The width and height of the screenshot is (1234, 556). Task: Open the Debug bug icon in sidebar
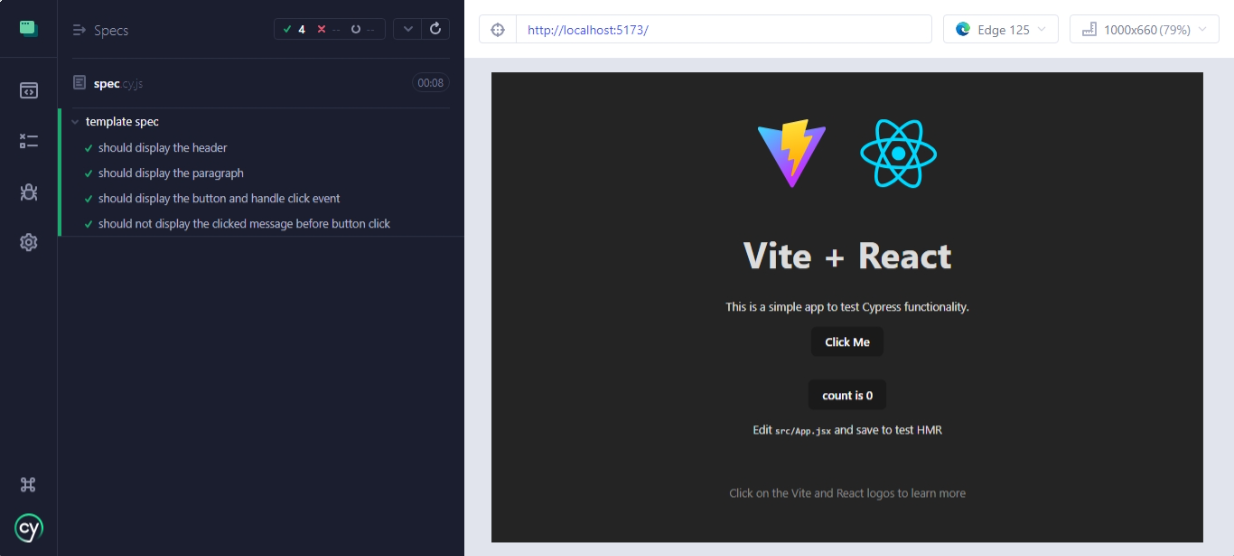coord(28,192)
